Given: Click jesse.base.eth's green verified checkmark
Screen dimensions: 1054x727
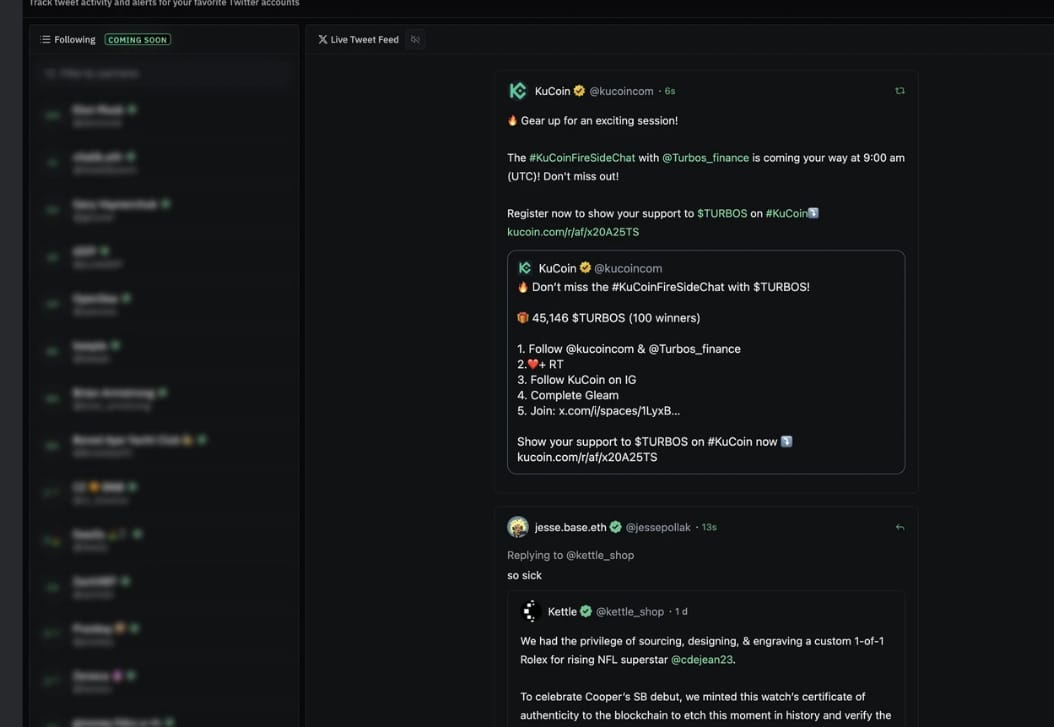Looking at the screenshot, I should pos(614,527).
